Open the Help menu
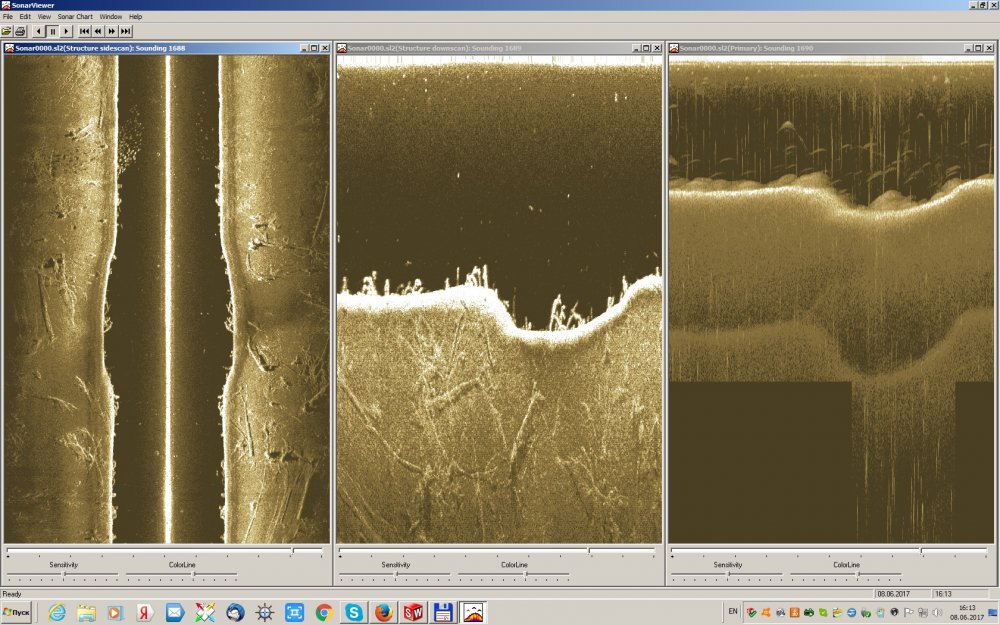 pos(136,17)
